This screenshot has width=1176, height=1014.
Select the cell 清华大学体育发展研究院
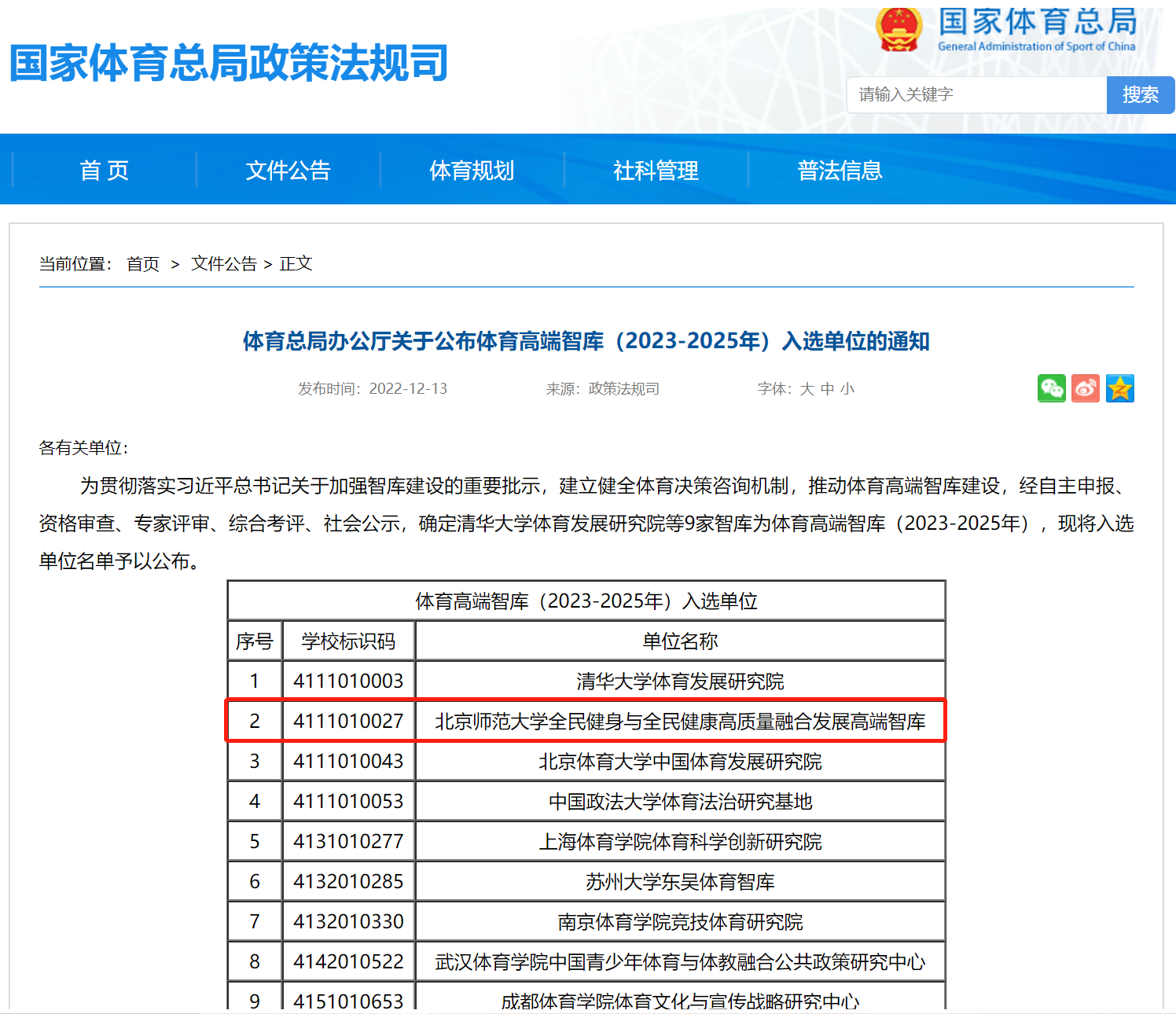(x=681, y=682)
